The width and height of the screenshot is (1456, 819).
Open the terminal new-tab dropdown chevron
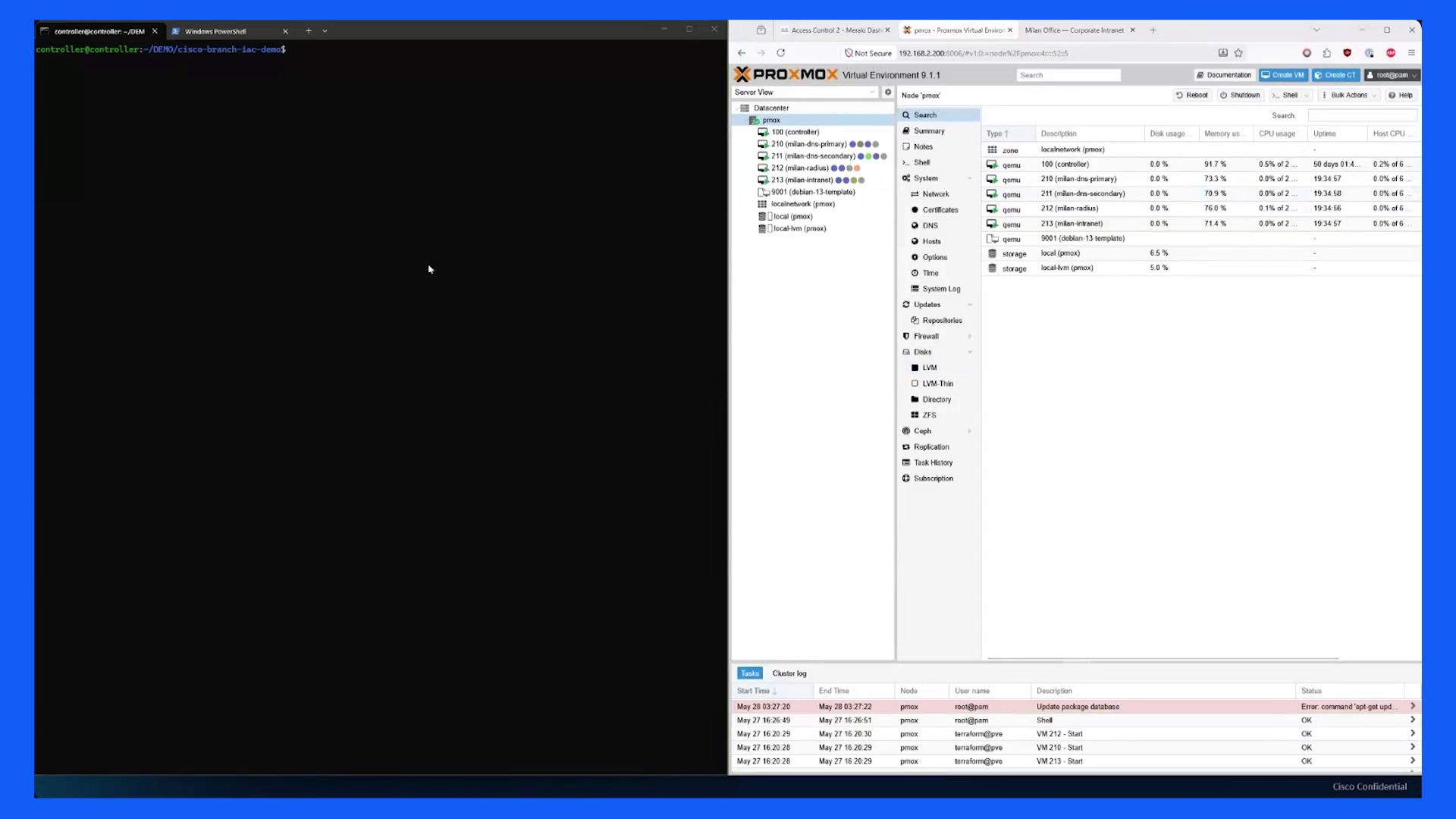click(x=325, y=31)
